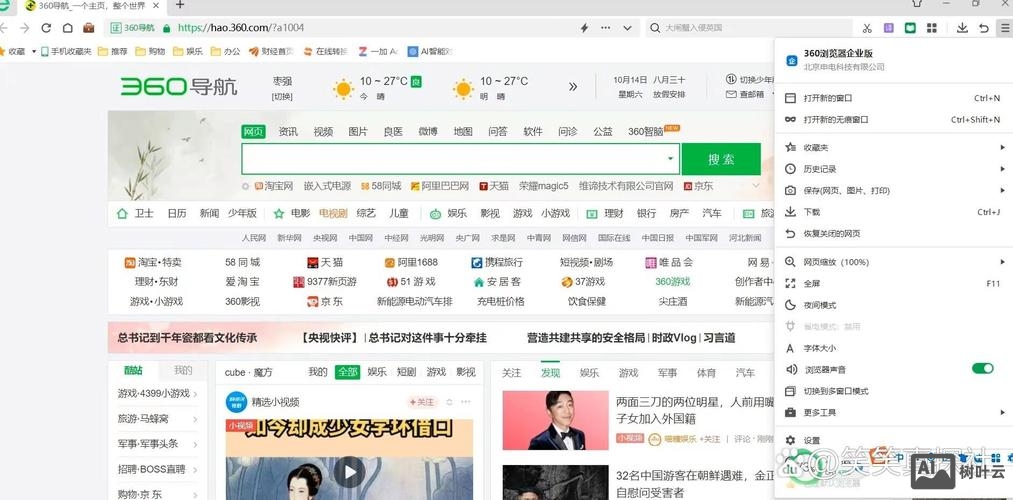
Task: Select the 我的 sidebar tab
Action: click(183, 370)
